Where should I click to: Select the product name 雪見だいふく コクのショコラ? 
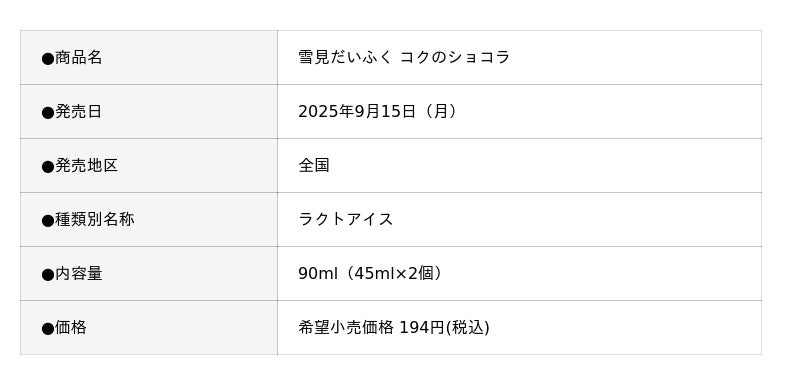click(x=404, y=57)
